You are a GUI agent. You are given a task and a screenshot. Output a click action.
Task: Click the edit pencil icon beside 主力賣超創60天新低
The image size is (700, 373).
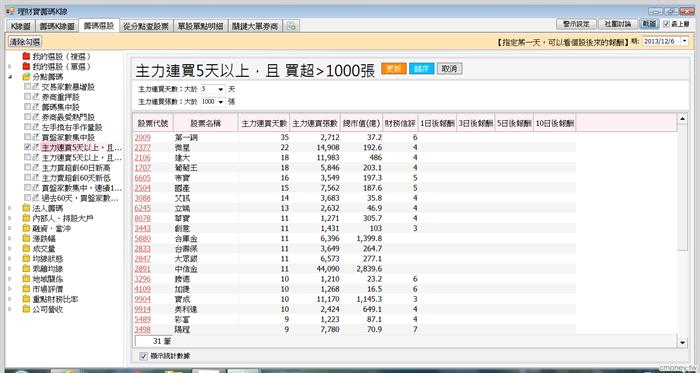coord(36,178)
